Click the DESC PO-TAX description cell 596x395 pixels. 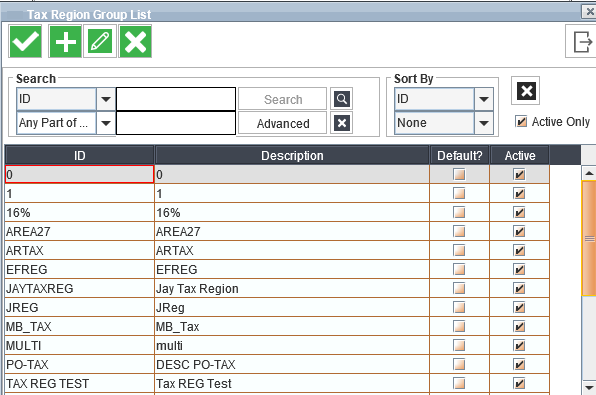point(292,364)
